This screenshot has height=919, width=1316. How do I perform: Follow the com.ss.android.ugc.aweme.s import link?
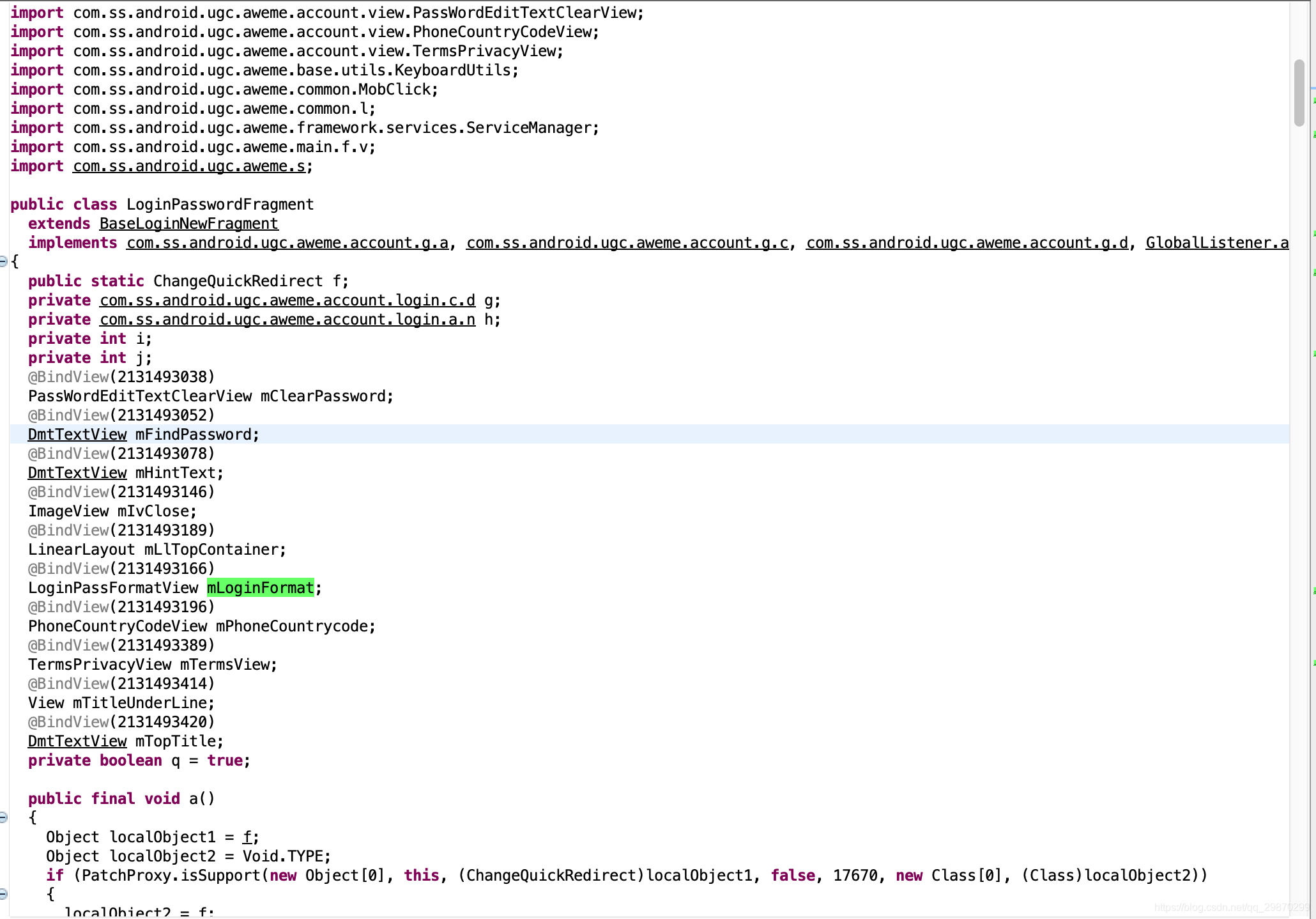pyautogui.click(x=189, y=166)
